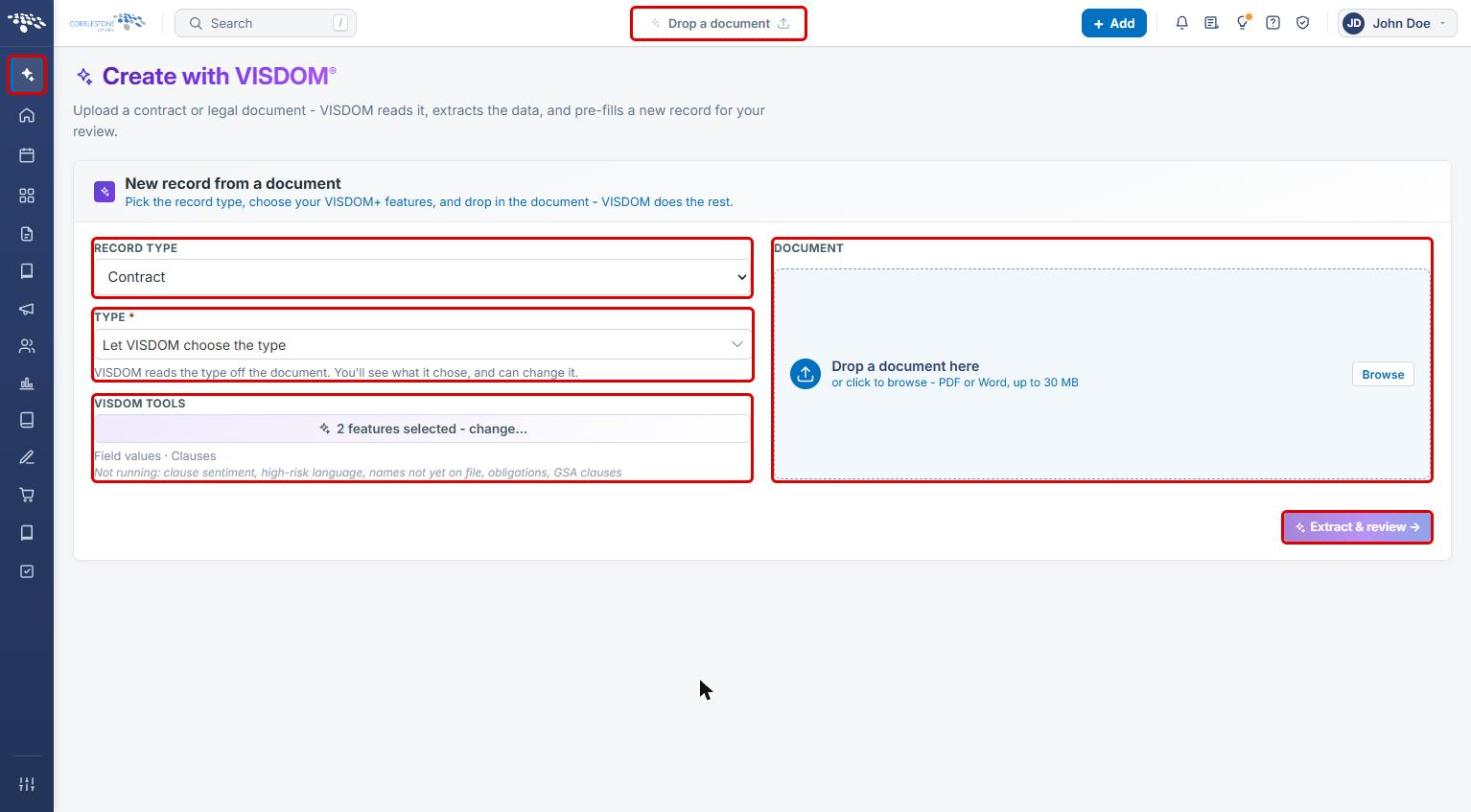Click the purple VISDOM badge beside 'New record'

coord(104,192)
